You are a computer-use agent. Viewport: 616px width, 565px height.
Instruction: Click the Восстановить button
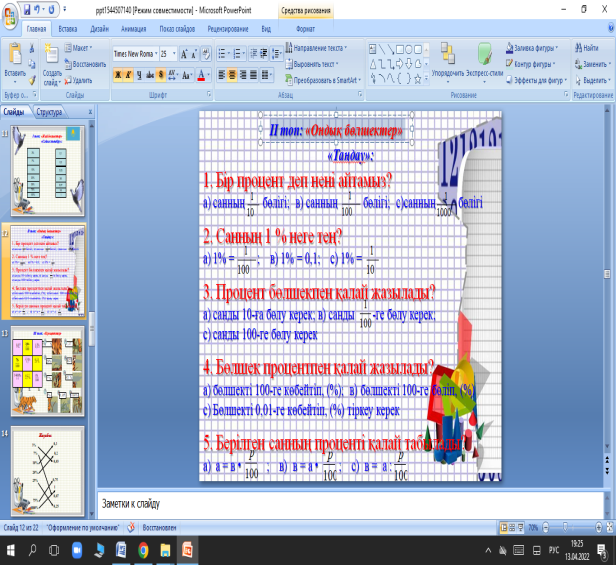pyautogui.click(x=85, y=64)
